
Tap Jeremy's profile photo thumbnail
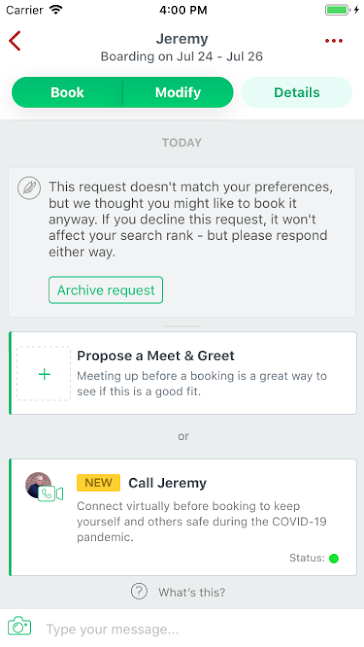point(38,484)
